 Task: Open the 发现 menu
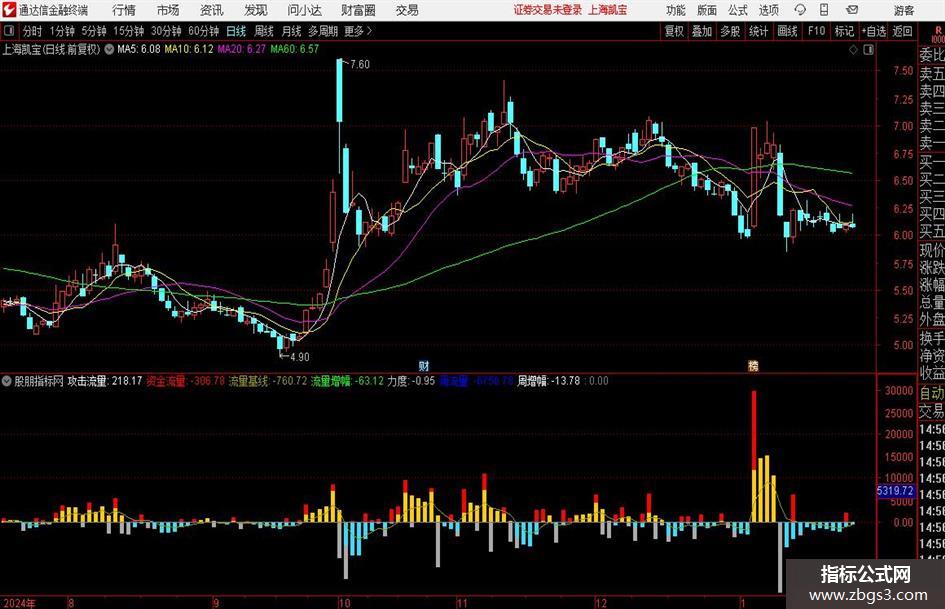[x=256, y=10]
